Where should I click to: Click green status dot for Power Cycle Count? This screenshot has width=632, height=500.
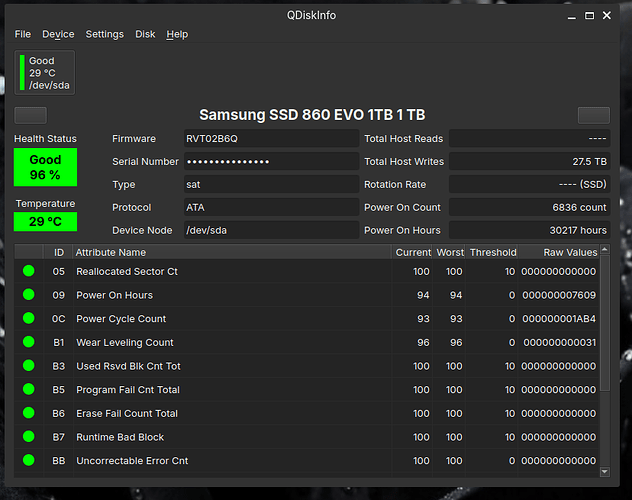[29, 318]
